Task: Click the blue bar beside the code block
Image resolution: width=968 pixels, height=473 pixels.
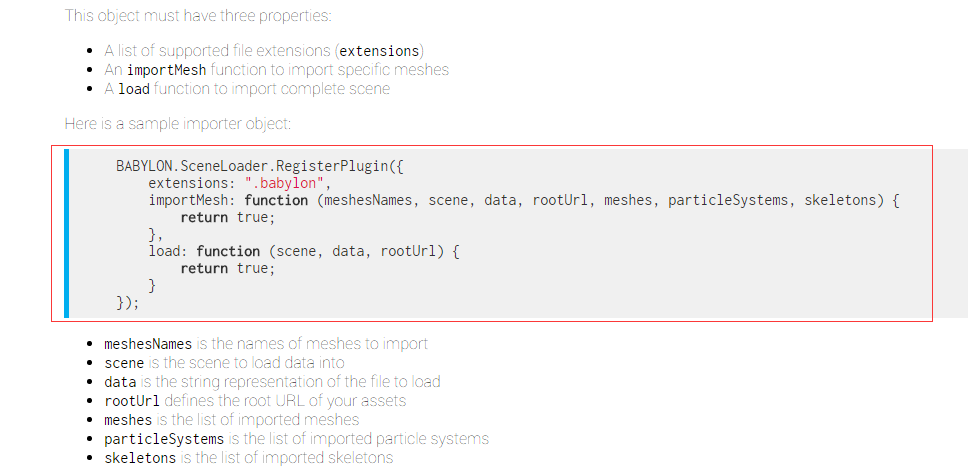Action: [x=67, y=233]
